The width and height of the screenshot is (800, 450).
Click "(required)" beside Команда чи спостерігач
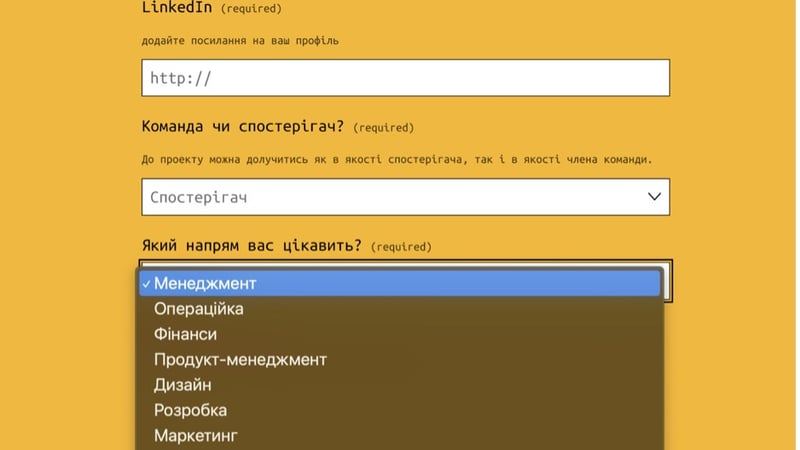click(384, 128)
